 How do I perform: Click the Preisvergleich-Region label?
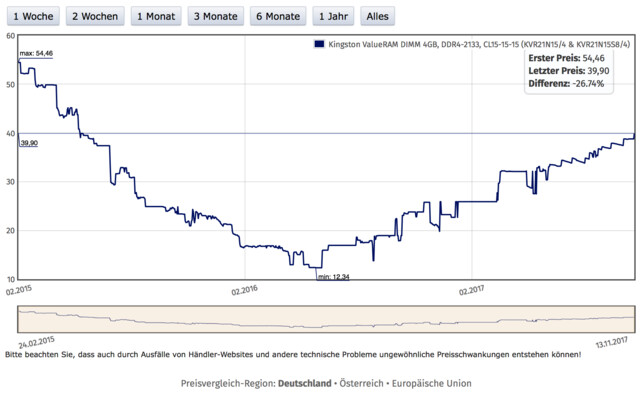tap(228, 384)
